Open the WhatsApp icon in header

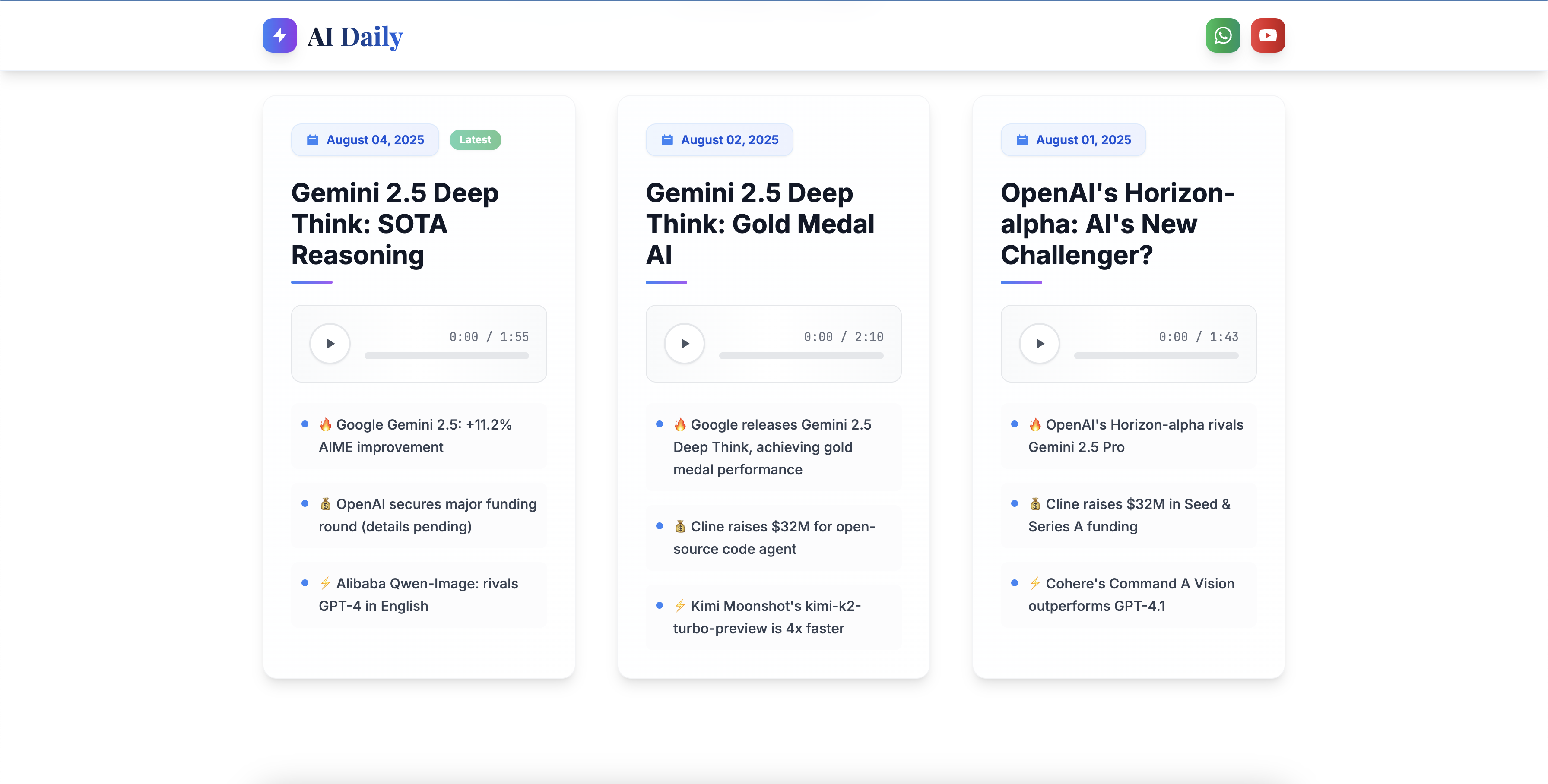1223,35
